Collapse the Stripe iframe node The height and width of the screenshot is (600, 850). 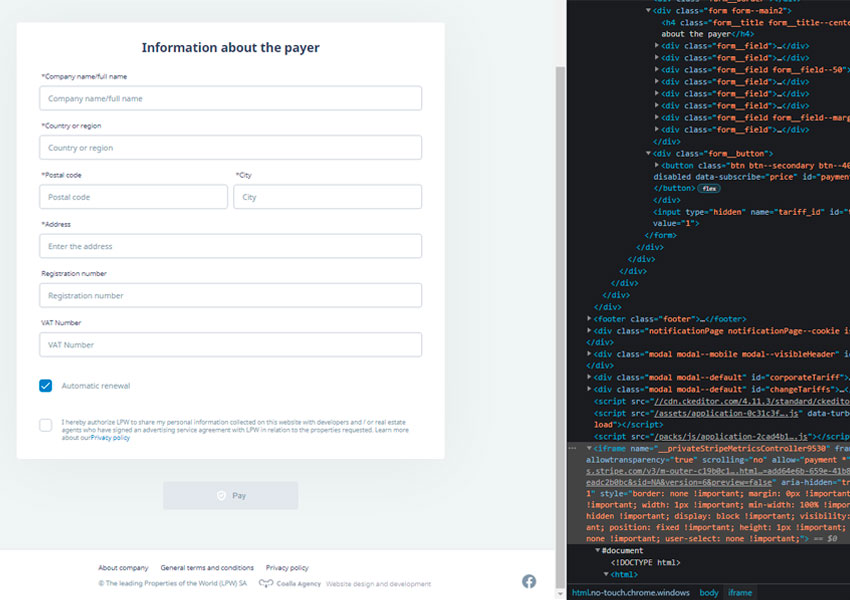tap(589, 448)
